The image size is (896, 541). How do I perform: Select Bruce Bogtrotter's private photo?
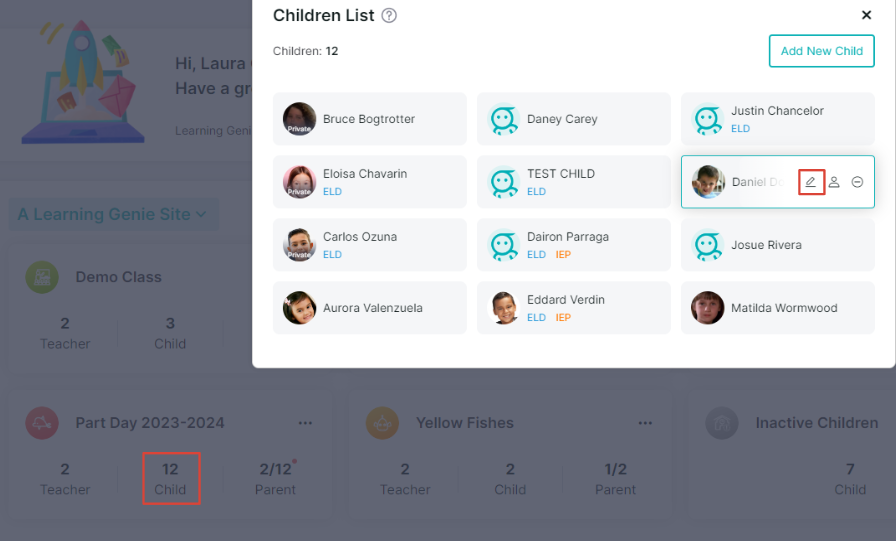click(x=299, y=119)
